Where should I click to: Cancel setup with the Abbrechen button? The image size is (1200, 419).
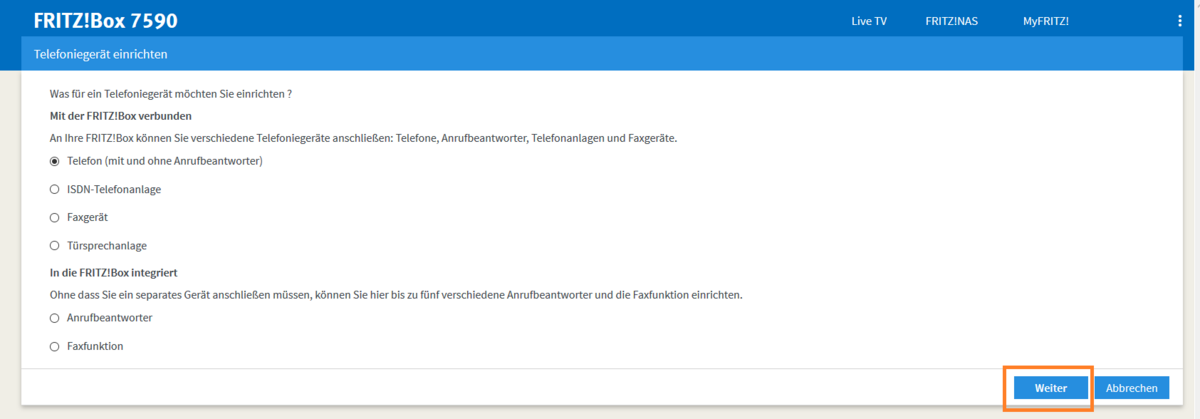point(1131,388)
